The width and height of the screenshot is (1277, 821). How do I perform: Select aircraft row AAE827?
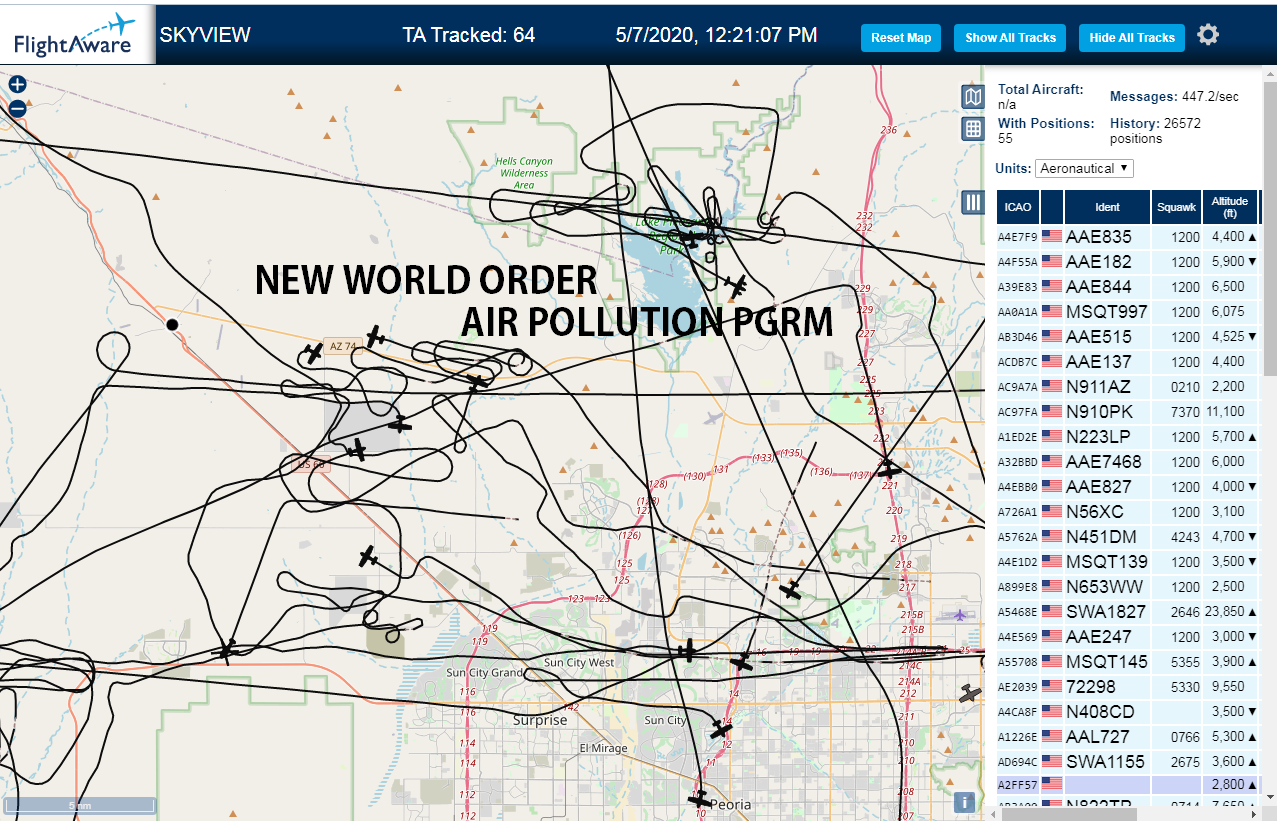pyautogui.click(x=1128, y=487)
